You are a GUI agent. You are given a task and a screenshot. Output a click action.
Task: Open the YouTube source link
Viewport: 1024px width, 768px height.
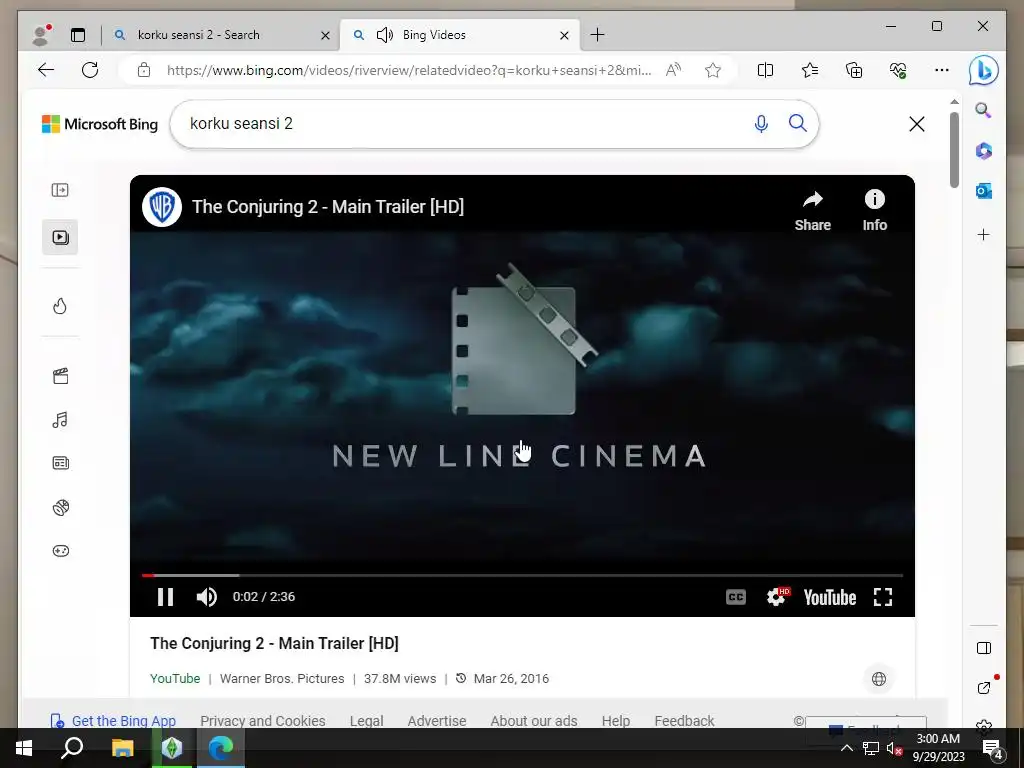pos(175,679)
